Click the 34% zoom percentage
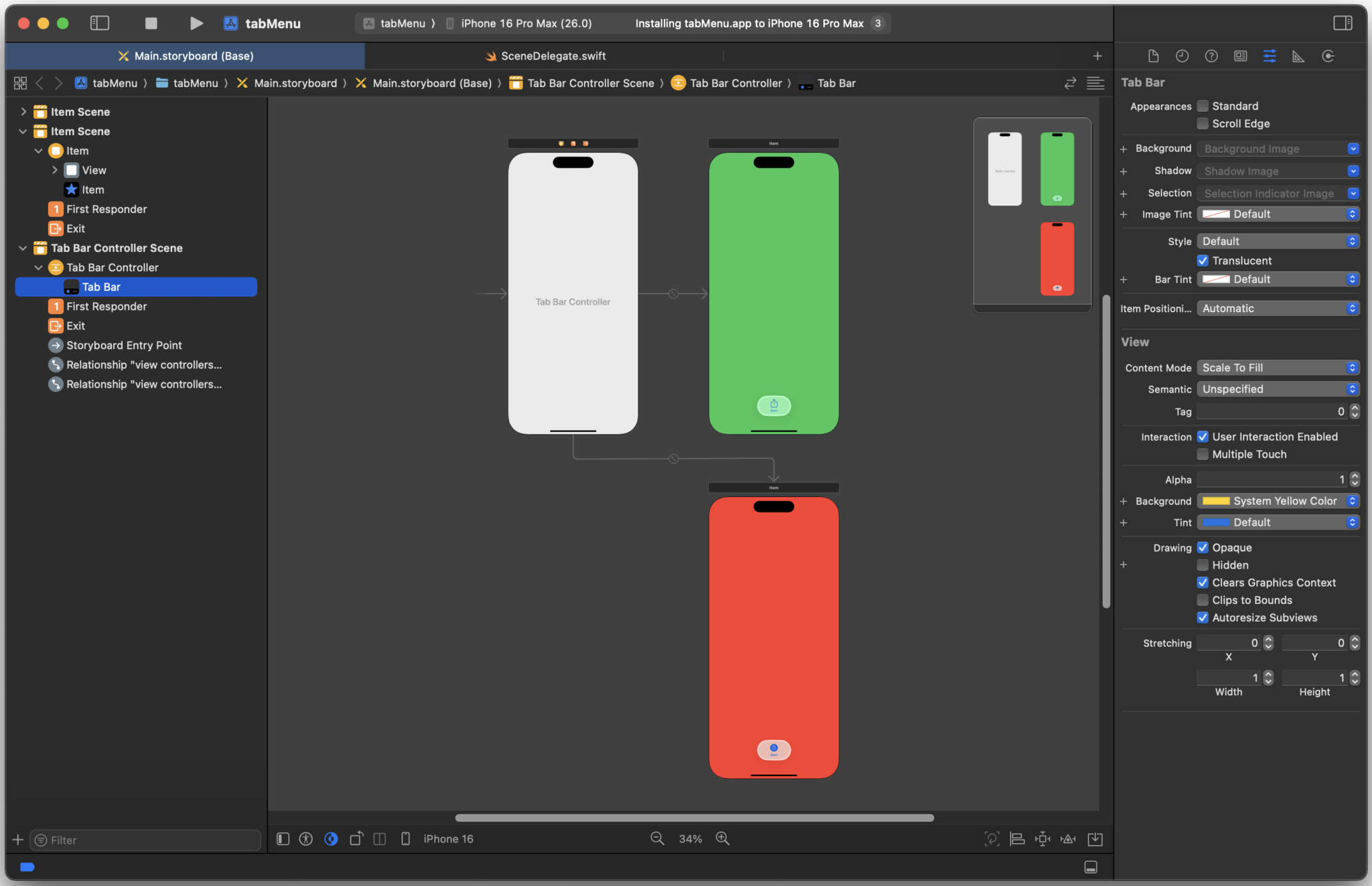 (x=689, y=838)
